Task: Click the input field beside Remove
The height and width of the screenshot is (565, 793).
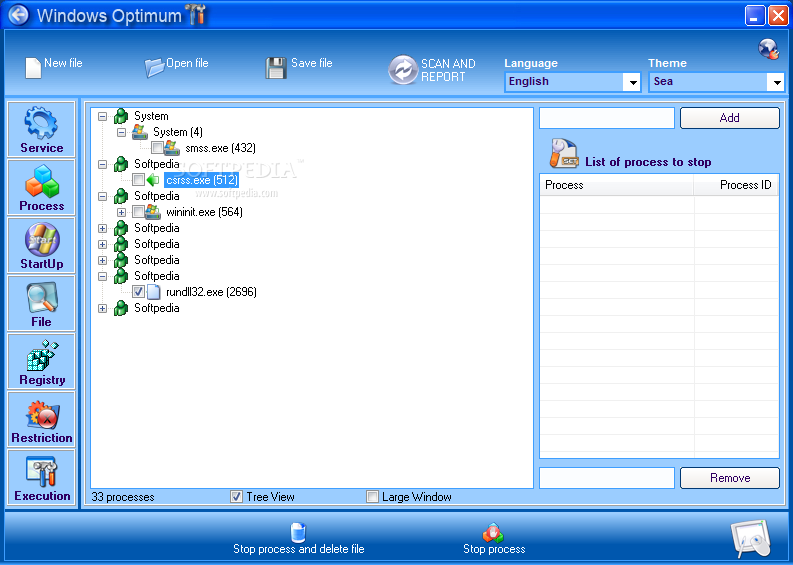Action: pyautogui.click(x=606, y=478)
